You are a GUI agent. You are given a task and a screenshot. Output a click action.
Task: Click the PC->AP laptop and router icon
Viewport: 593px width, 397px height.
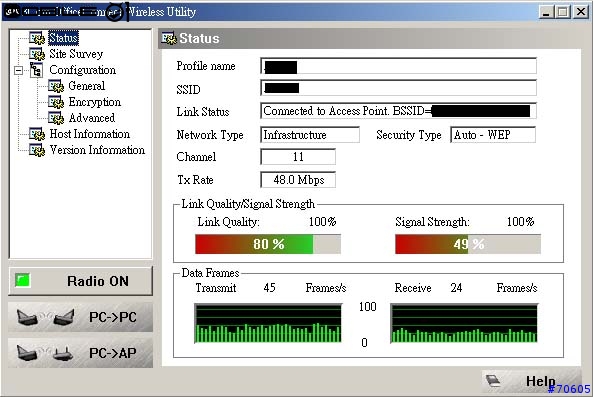pyautogui.click(x=45, y=353)
